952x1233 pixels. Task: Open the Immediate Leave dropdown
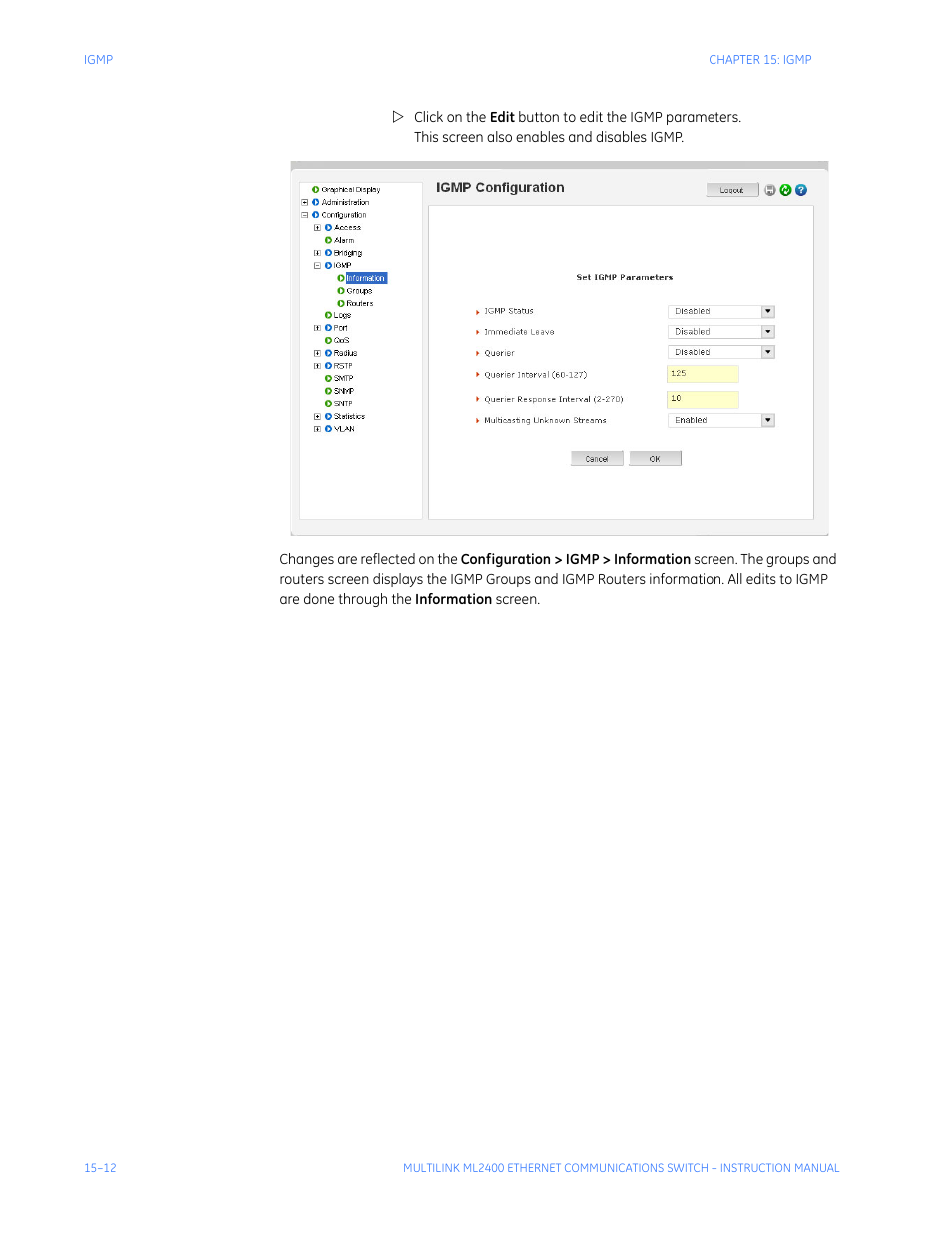767,332
